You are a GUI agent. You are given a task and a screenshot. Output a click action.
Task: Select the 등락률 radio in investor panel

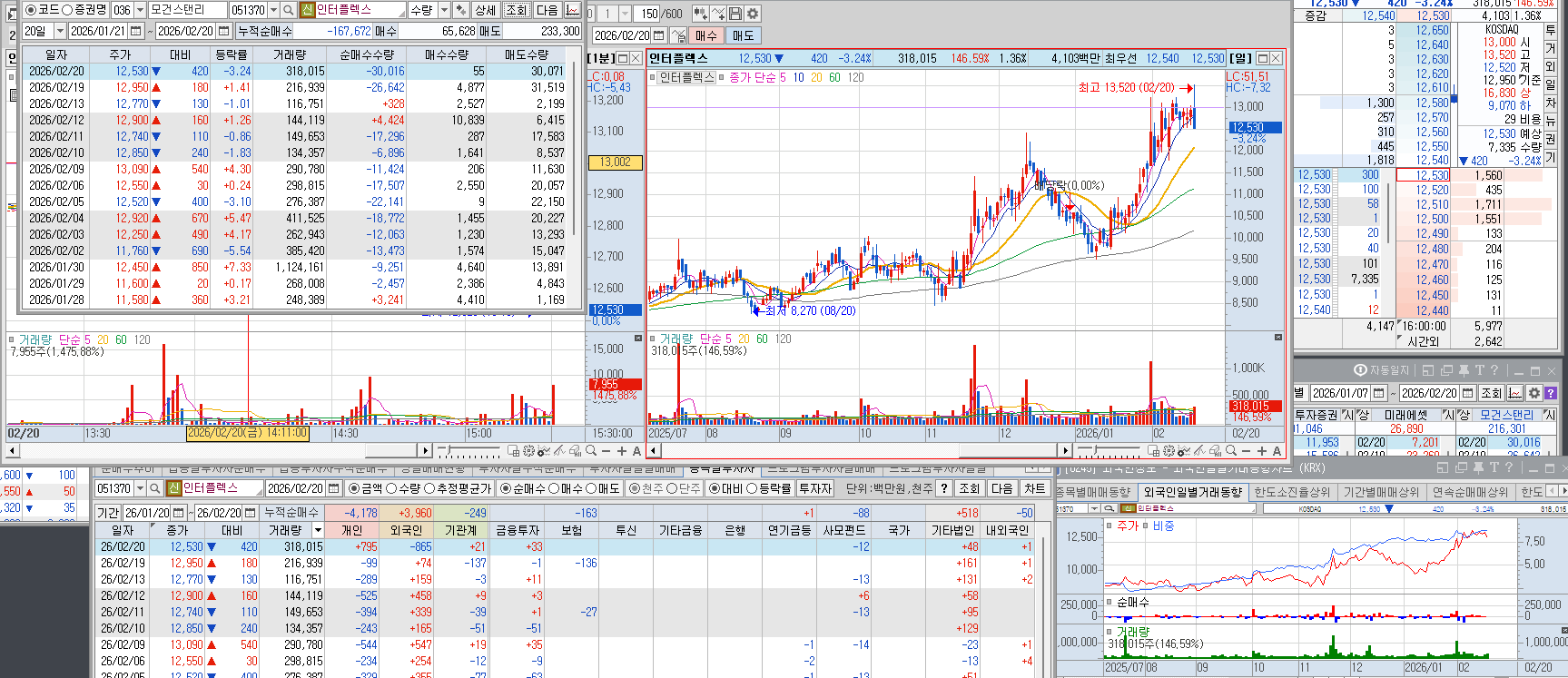click(x=752, y=488)
